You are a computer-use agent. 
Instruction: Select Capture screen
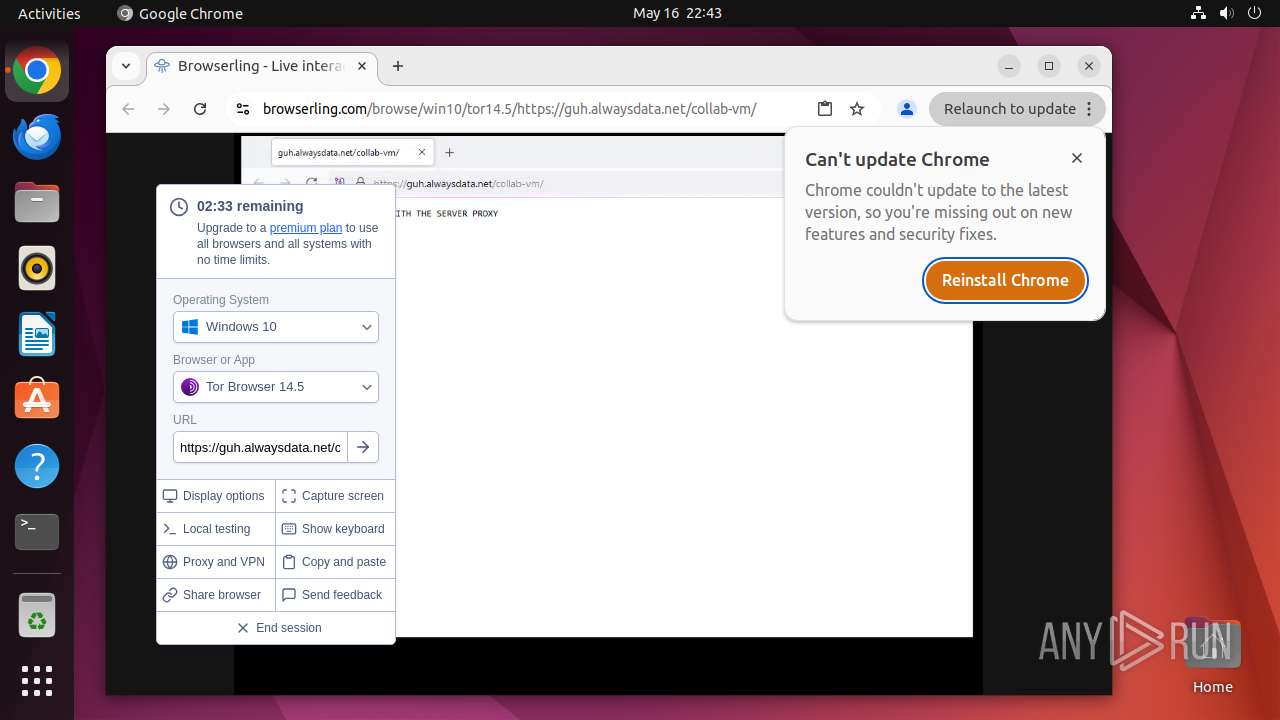335,496
